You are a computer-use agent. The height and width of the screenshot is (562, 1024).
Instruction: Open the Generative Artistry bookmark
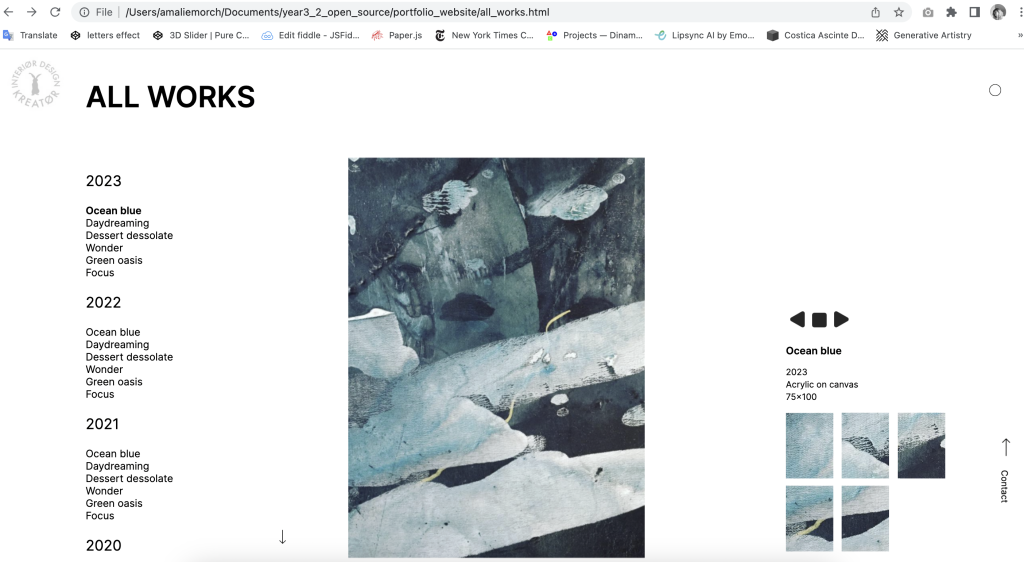[x=924, y=35]
